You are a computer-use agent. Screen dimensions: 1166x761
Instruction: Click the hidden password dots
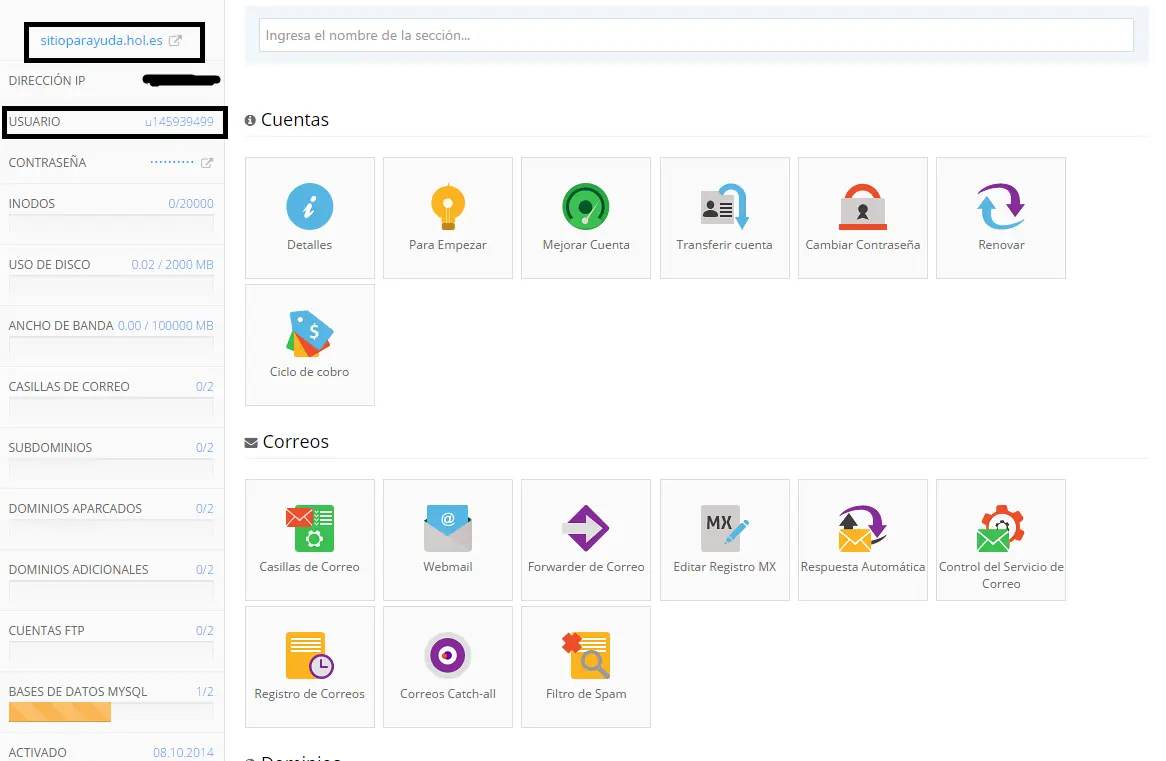[x=172, y=161]
